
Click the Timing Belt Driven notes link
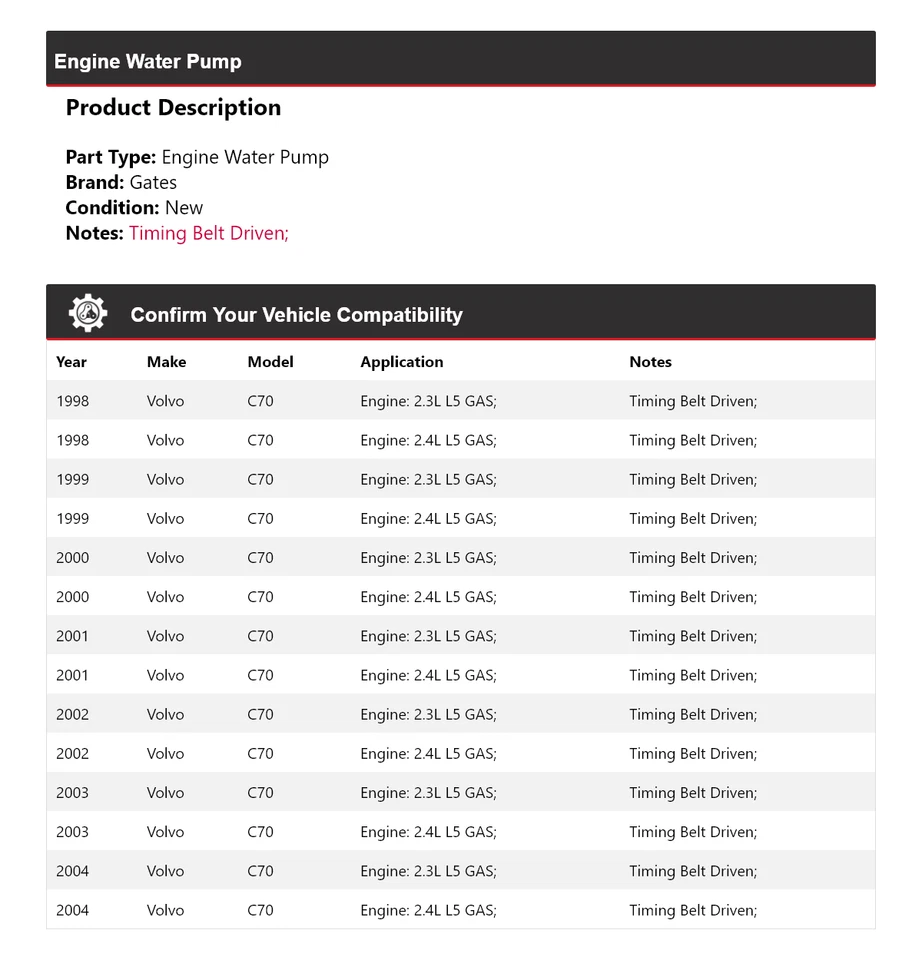pos(208,233)
